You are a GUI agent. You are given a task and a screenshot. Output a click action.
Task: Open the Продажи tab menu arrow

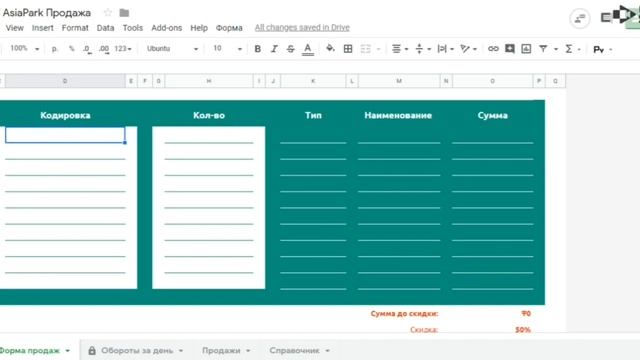tap(248, 351)
